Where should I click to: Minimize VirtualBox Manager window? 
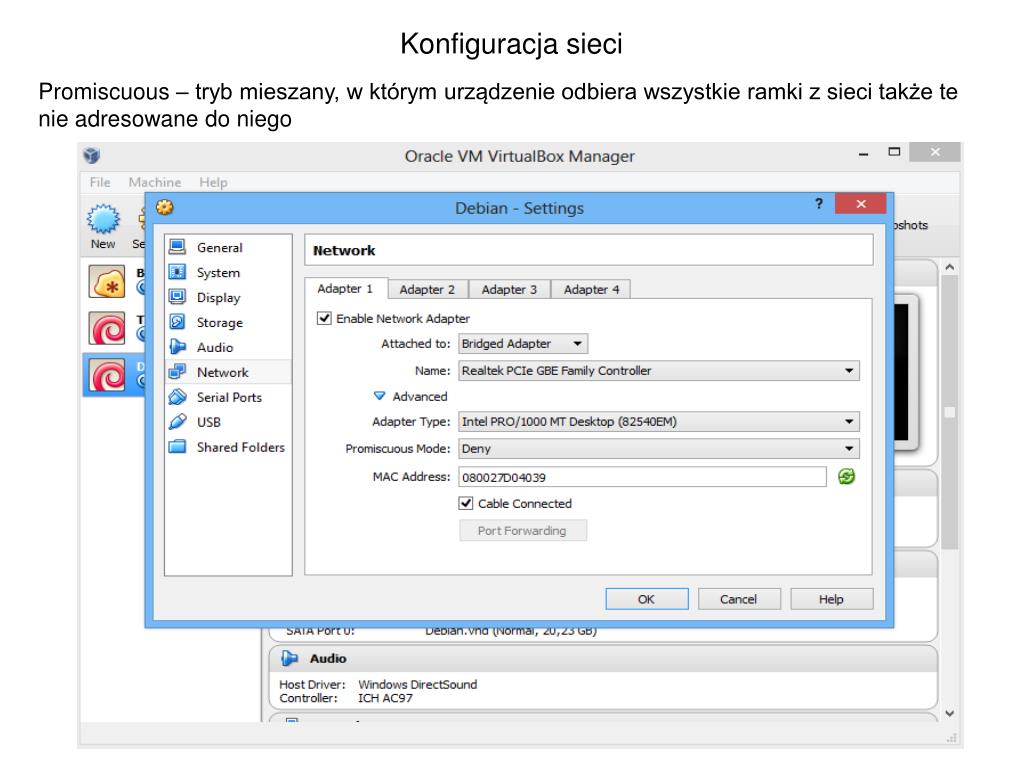tap(863, 153)
